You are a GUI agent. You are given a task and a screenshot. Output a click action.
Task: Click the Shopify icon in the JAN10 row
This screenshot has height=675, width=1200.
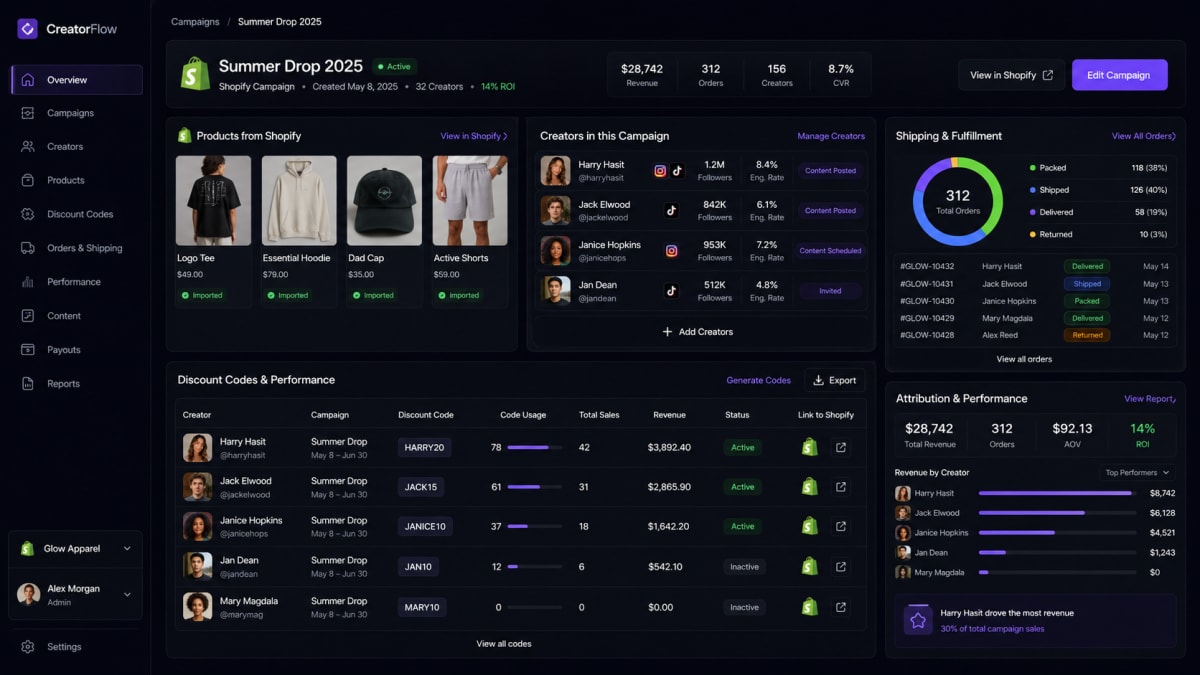click(x=810, y=566)
